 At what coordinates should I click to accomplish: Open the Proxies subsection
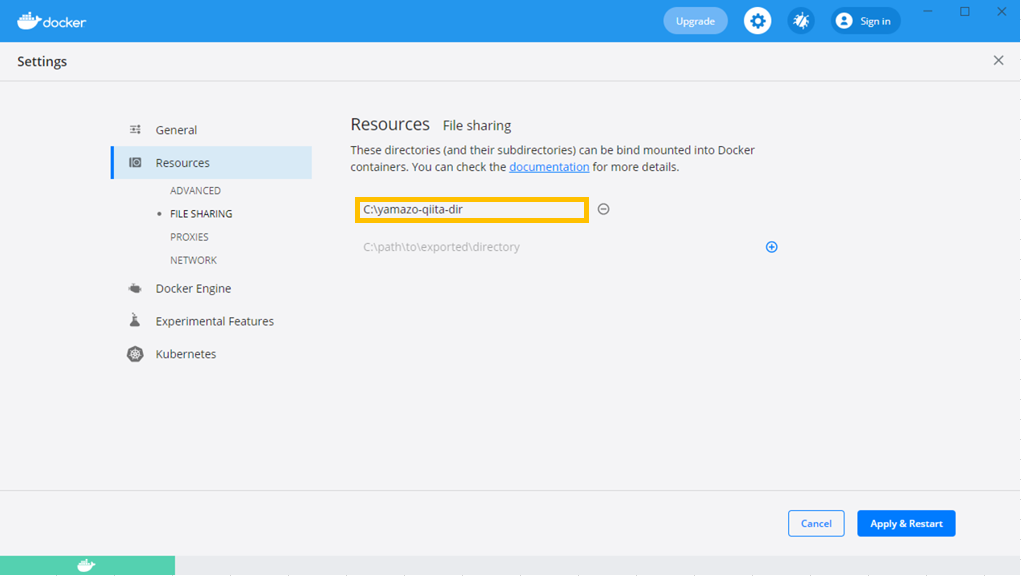189,237
